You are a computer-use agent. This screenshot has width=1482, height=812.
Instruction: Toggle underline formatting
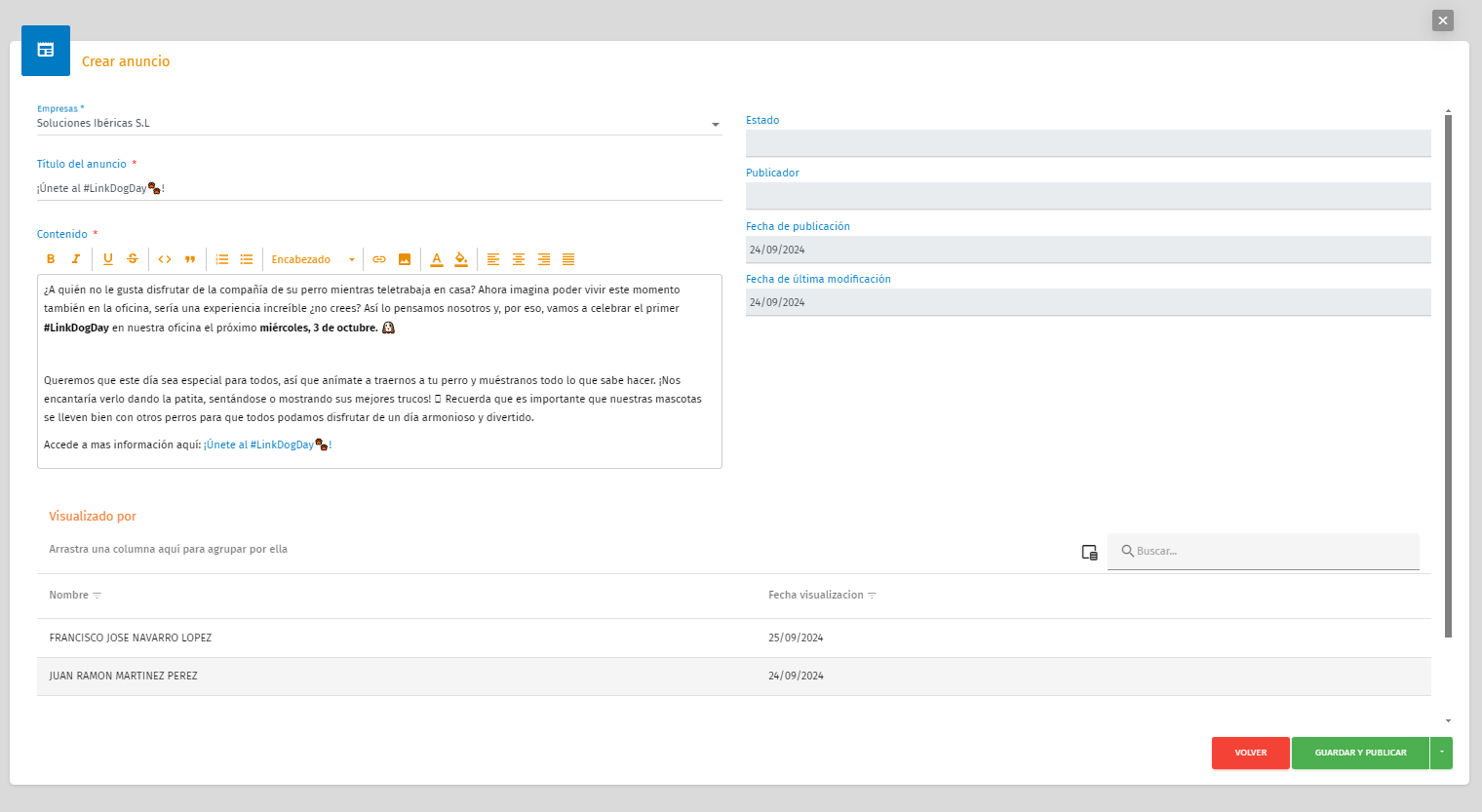[x=107, y=259]
